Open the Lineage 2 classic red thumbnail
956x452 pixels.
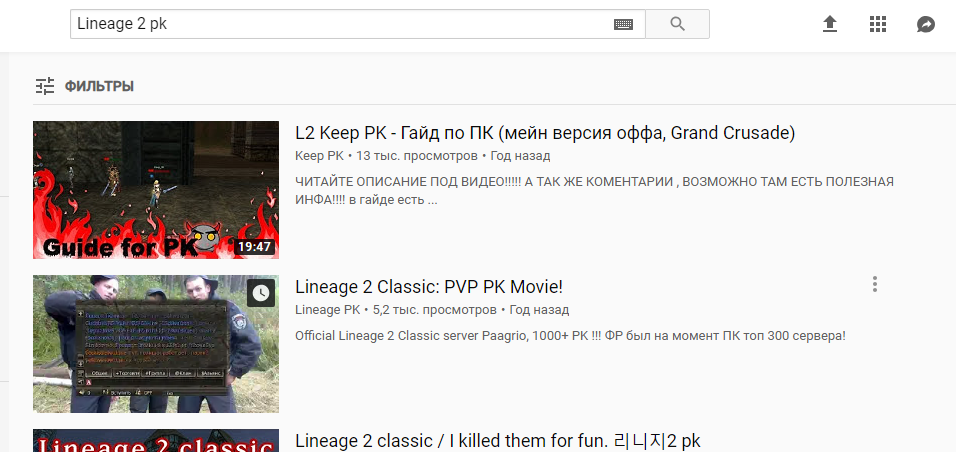pyautogui.click(x=155, y=441)
